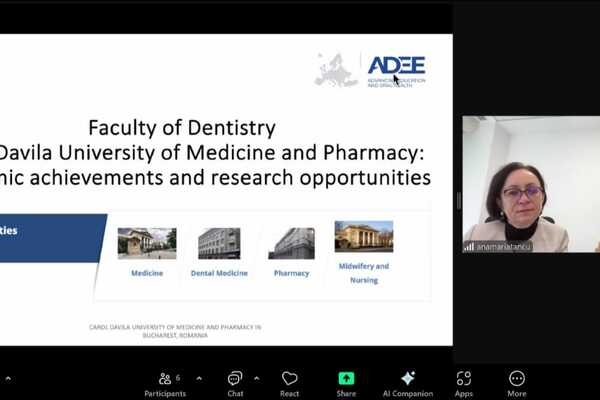Click the Dental Medicine building image

219,243
